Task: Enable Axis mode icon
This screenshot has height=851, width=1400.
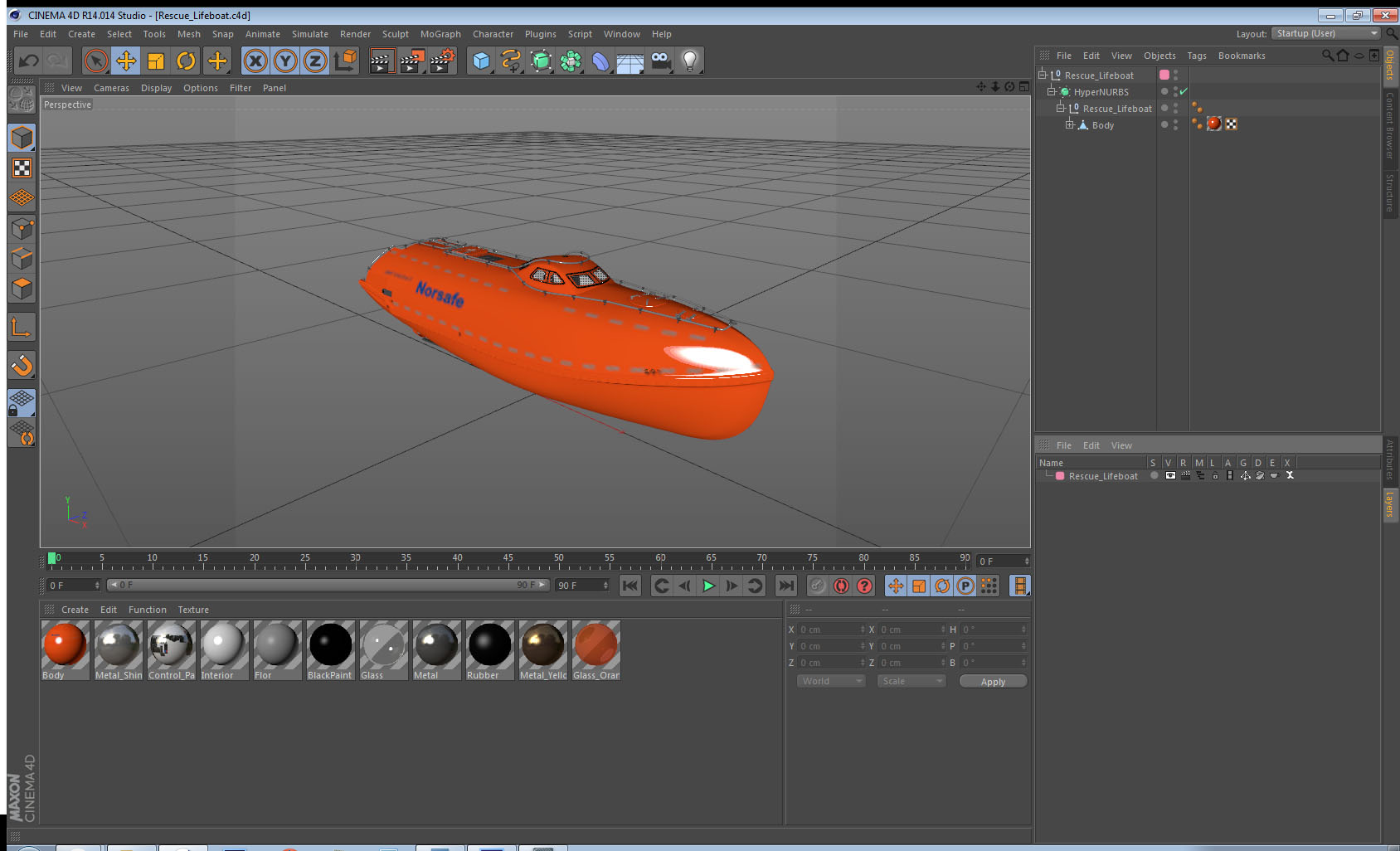Action: point(22,328)
